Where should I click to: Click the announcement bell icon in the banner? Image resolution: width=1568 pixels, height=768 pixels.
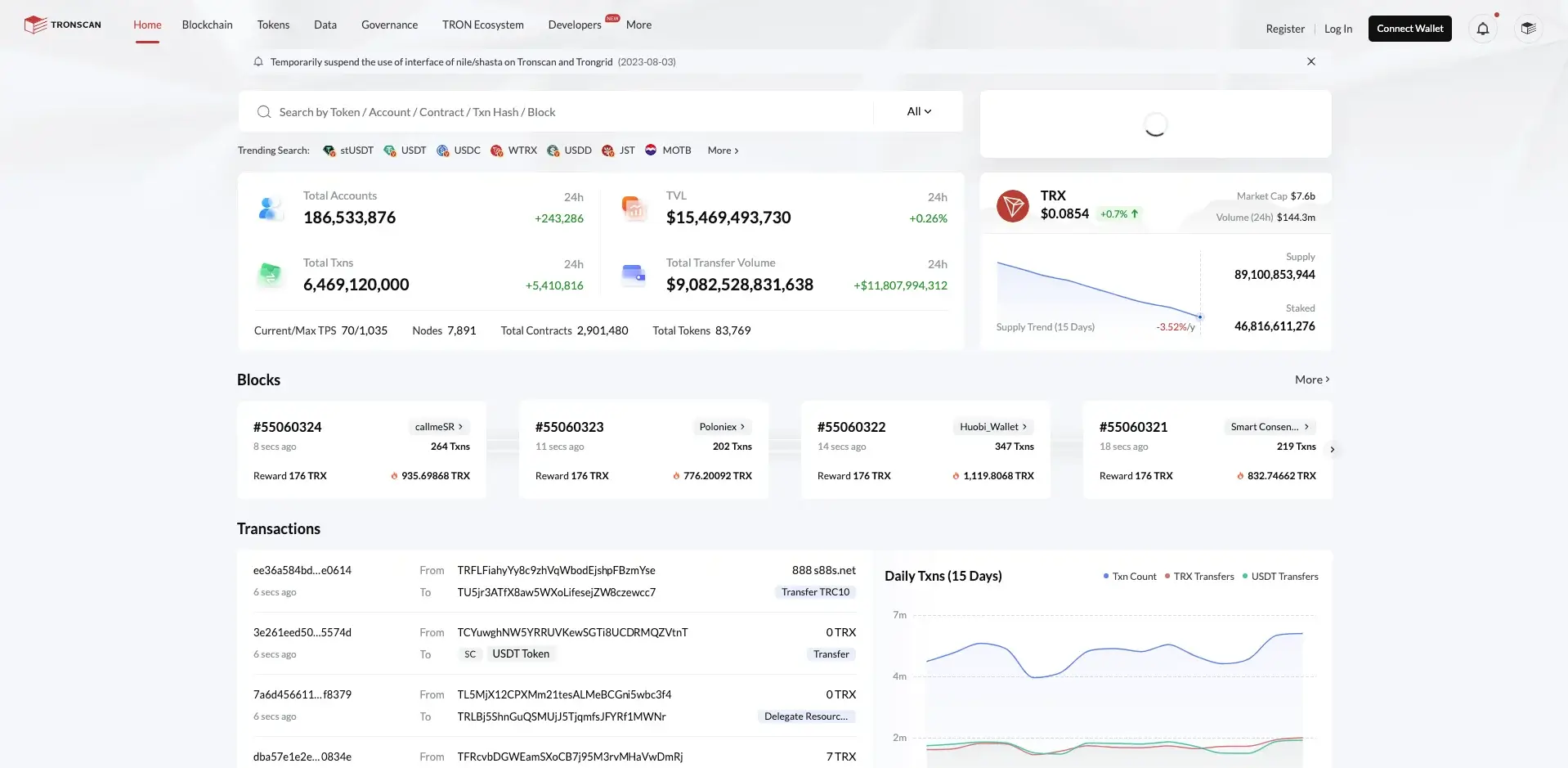(x=258, y=61)
